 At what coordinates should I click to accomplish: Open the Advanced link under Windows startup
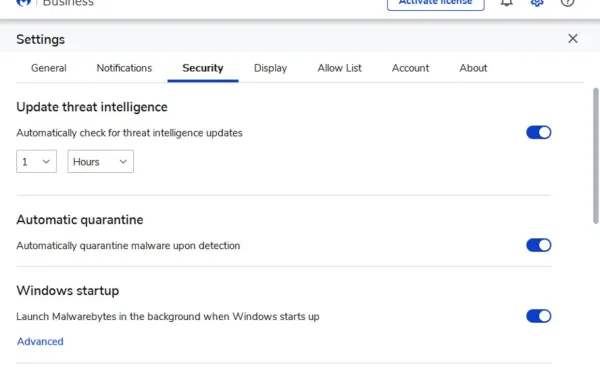coord(40,341)
